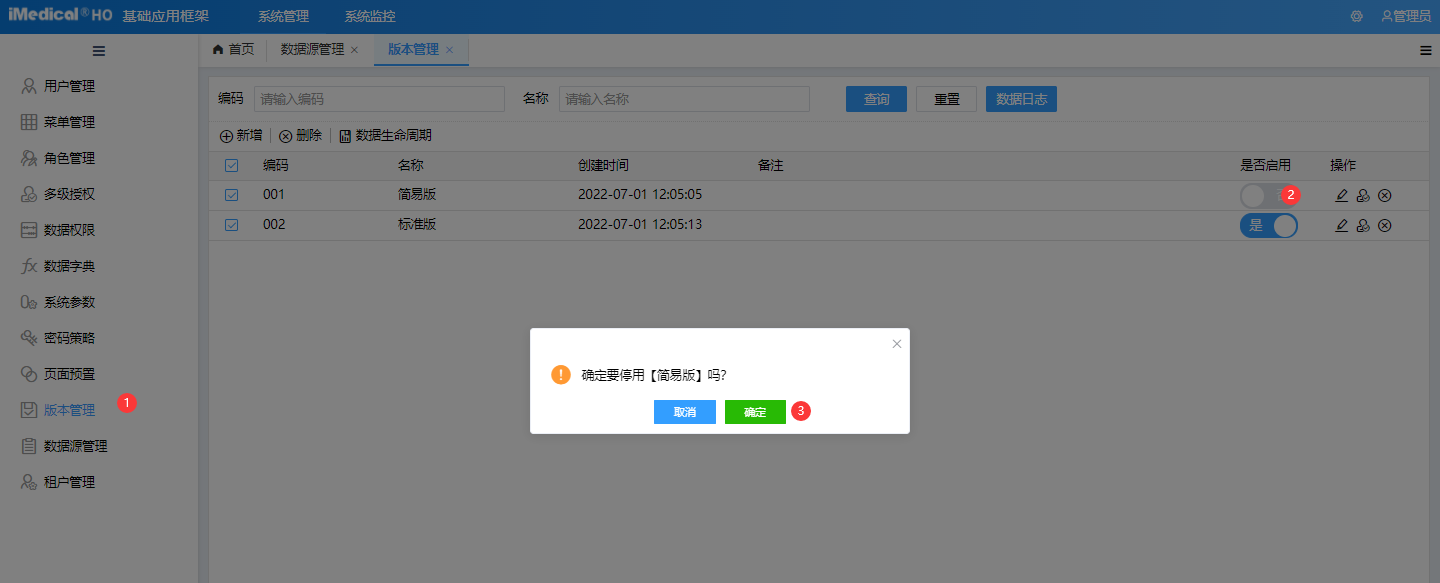Image resolution: width=1440 pixels, height=583 pixels.
Task: Click the delete icon in 简易版 row
Action: coord(1385,195)
